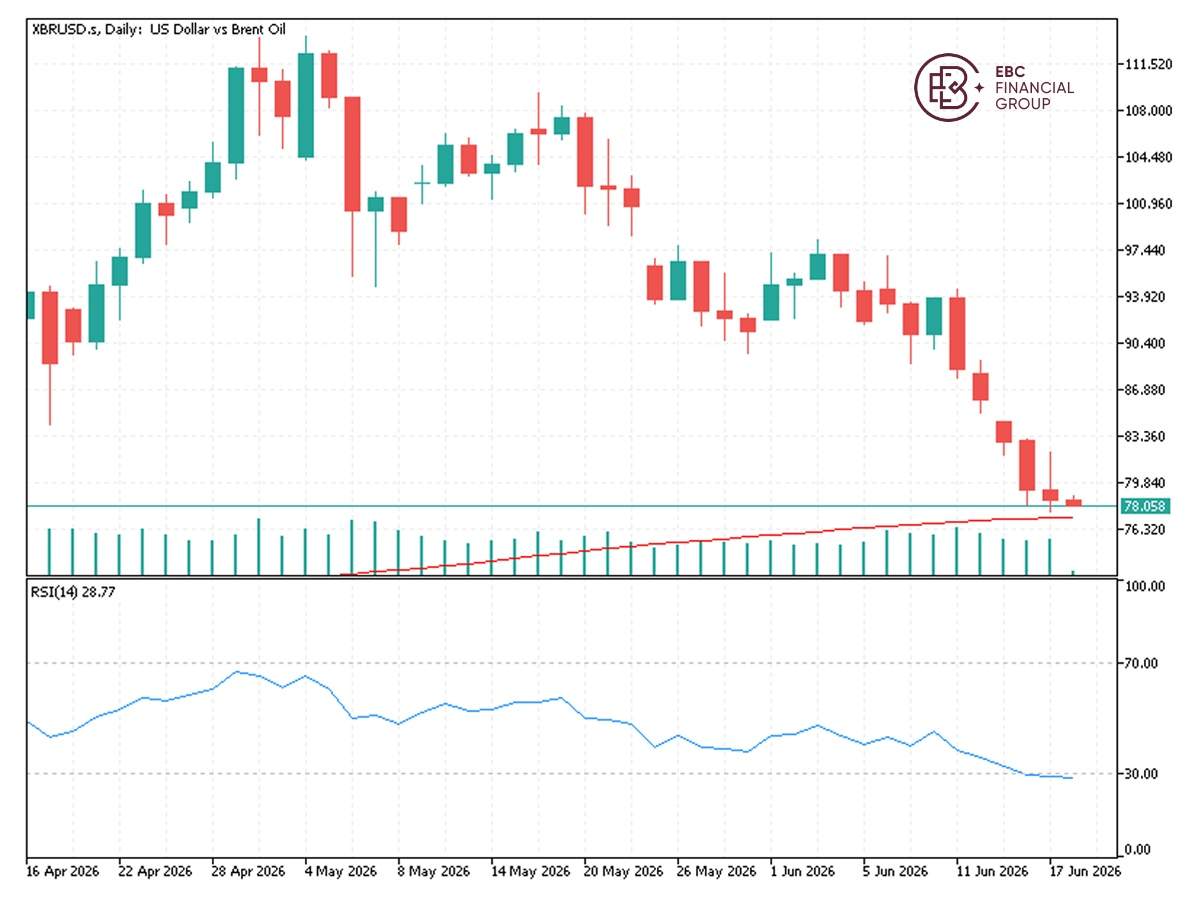
Task: Click the 111.520 price axis label
Action: (x=1148, y=64)
